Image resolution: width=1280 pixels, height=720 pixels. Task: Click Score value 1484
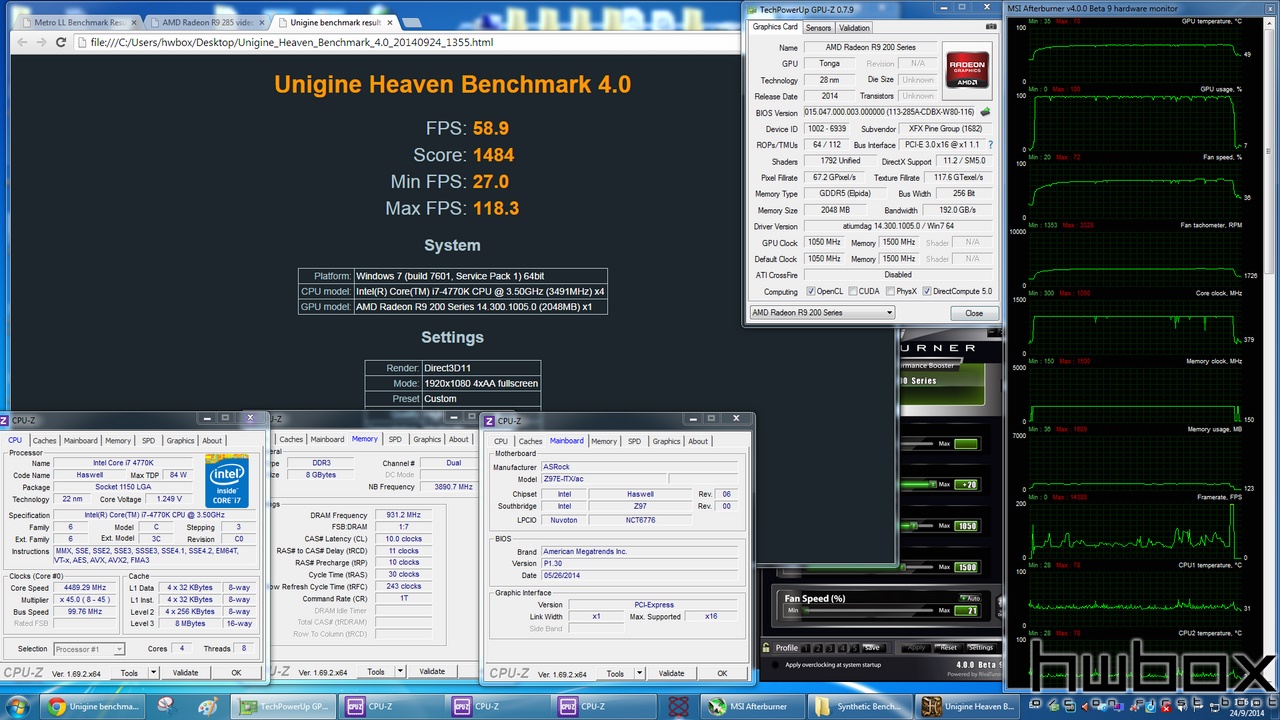click(493, 155)
